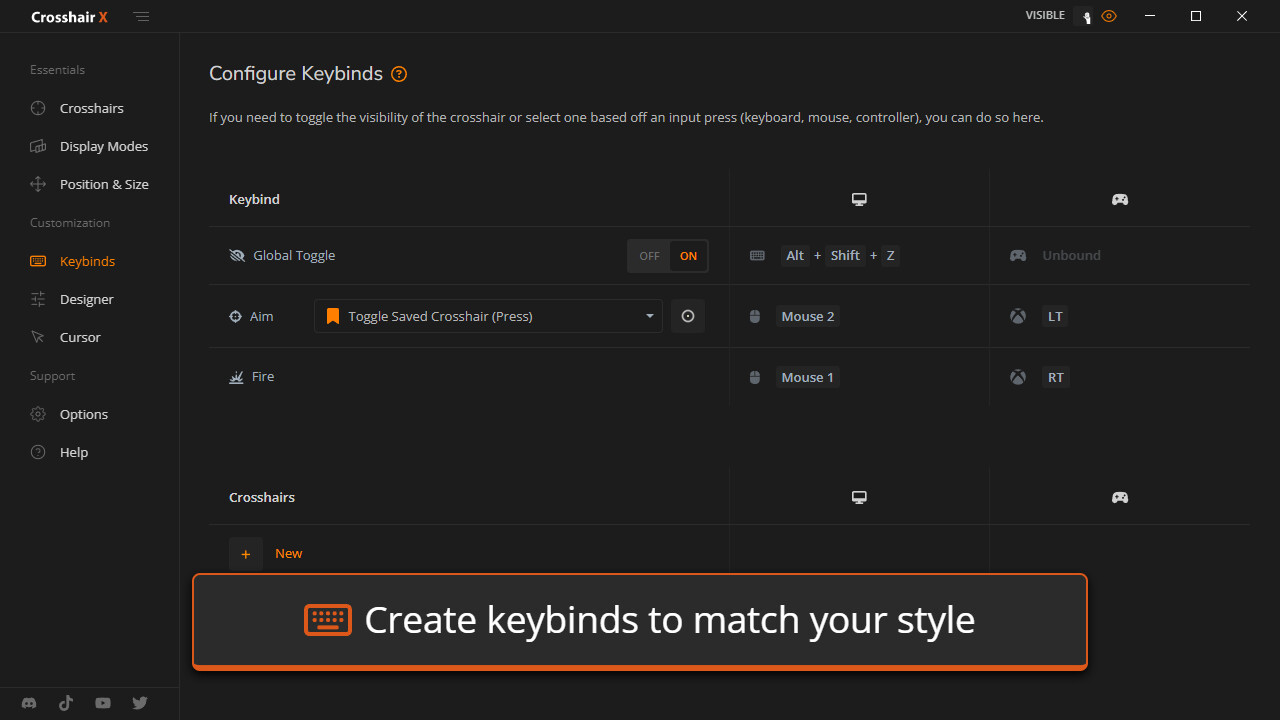Go to the Designer page

pyautogui.click(x=86, y=299)
